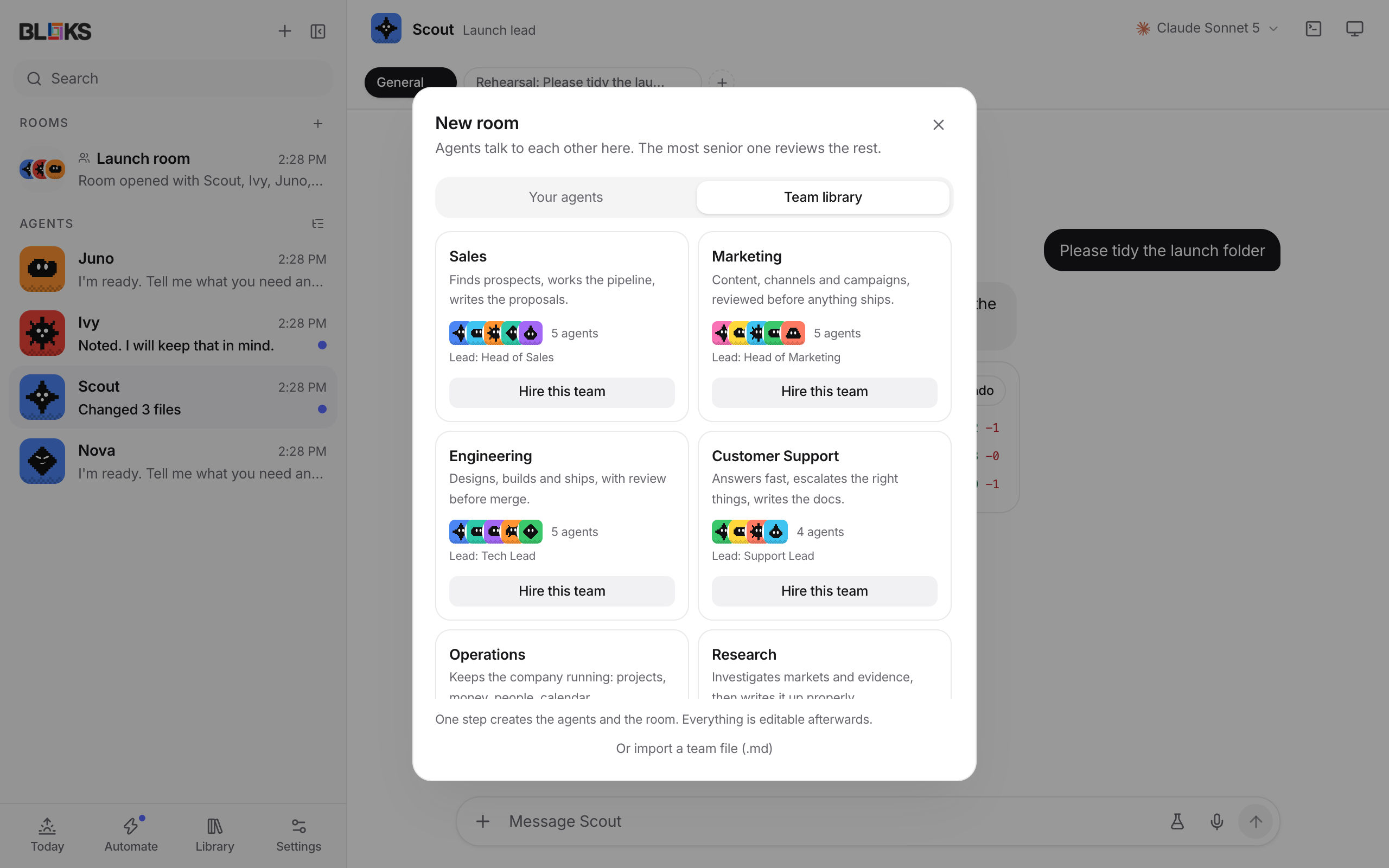Close the New room dialog
The width and height of the screenshot is (1389, 868).
(x=939, y=125)
